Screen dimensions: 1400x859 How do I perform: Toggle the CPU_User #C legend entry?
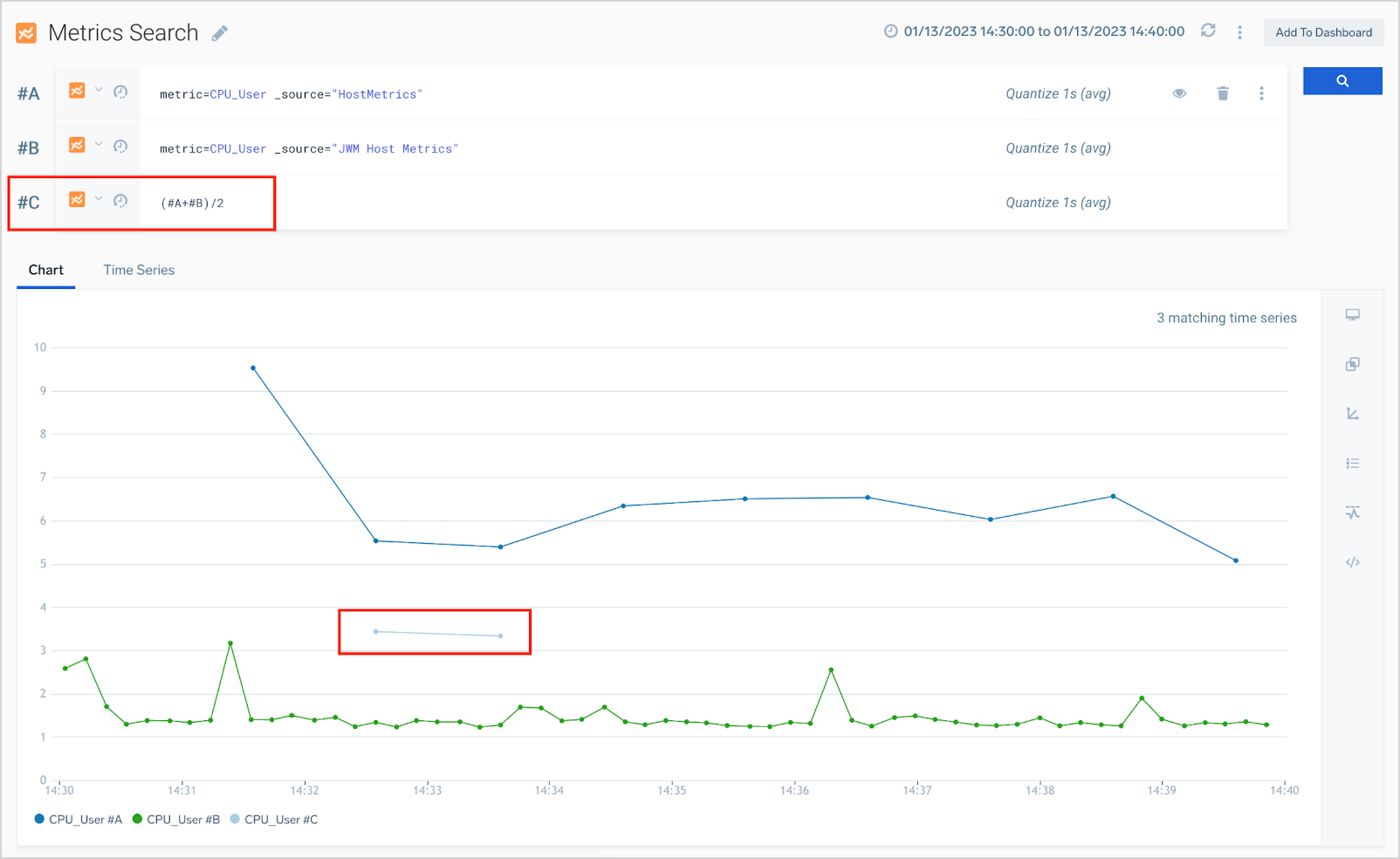tap(273, 819)
